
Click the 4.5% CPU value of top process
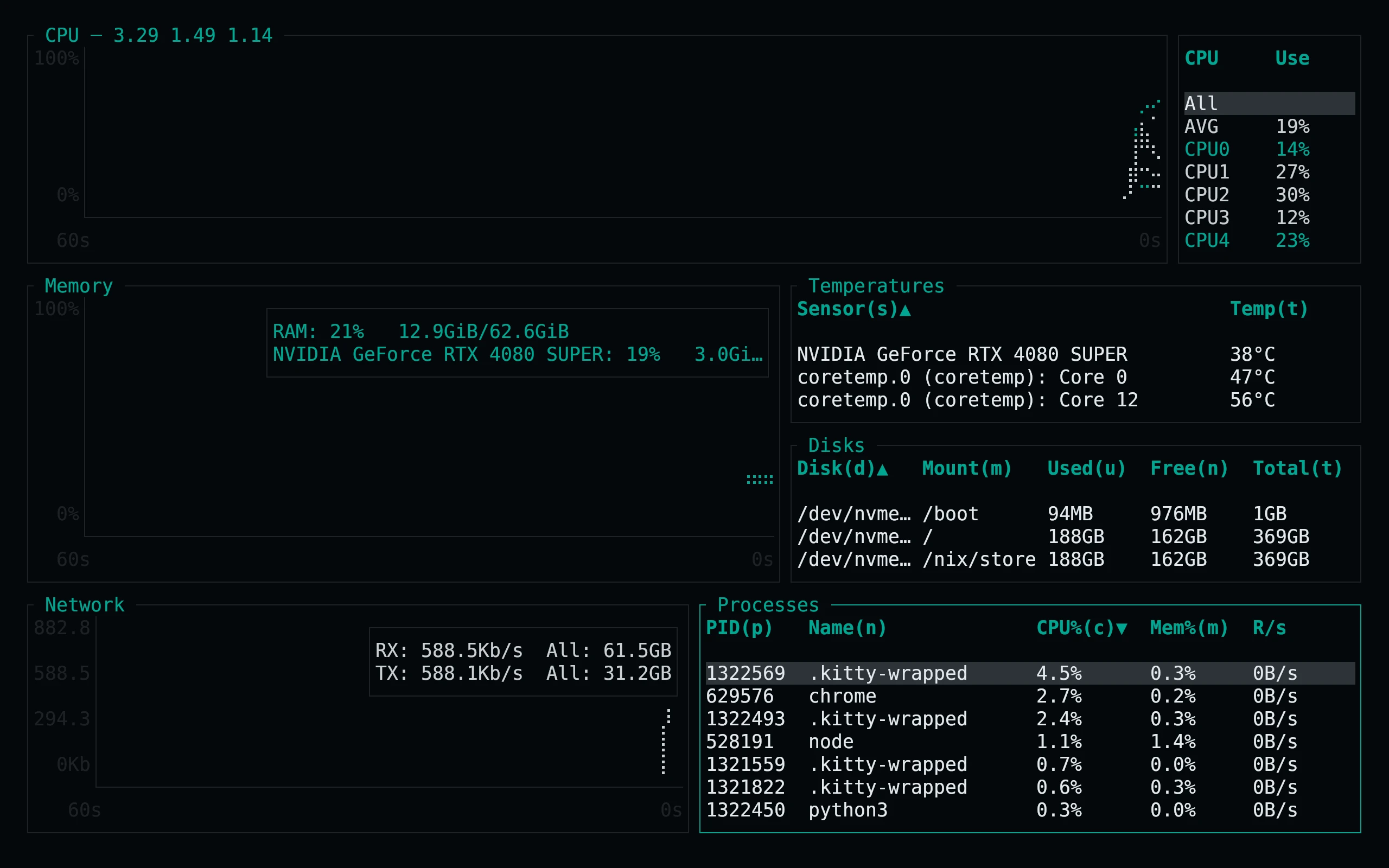1059,673
